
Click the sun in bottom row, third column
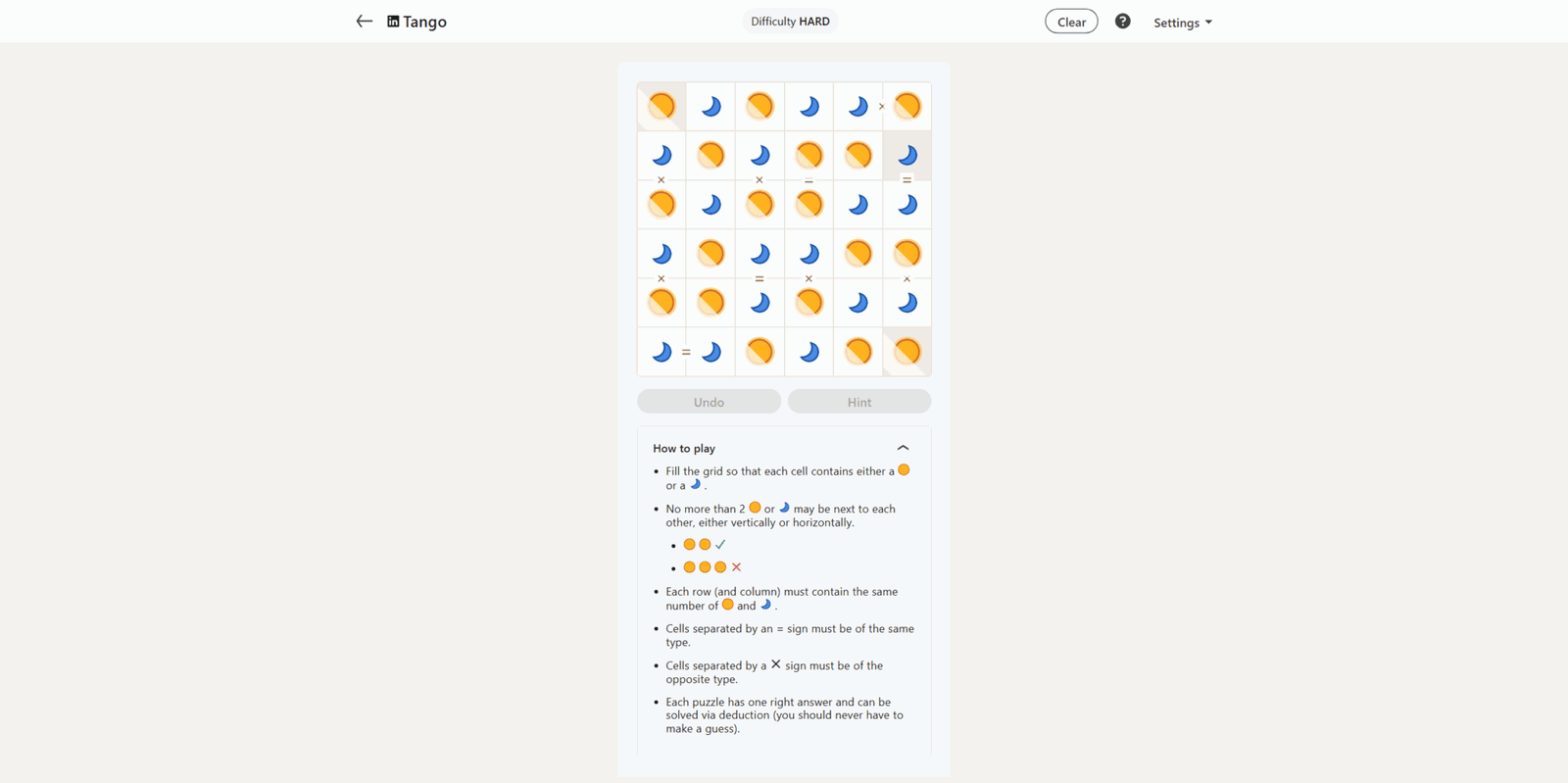(759, 351)
